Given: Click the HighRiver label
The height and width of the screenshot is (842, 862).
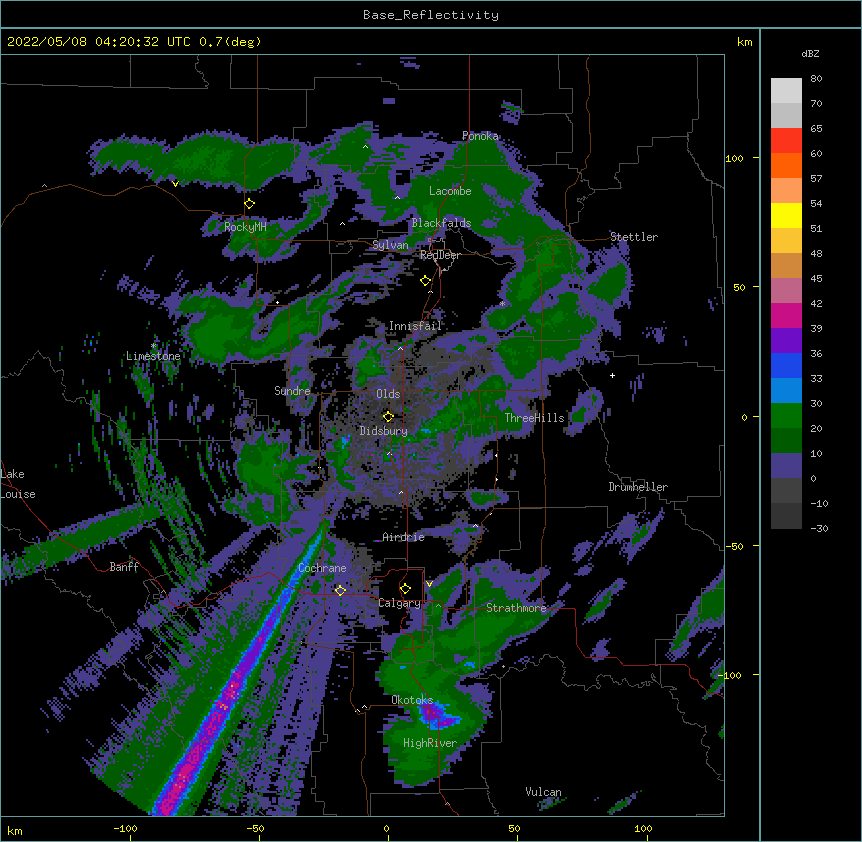Looking at the screenshot, I should coord(430,743).
